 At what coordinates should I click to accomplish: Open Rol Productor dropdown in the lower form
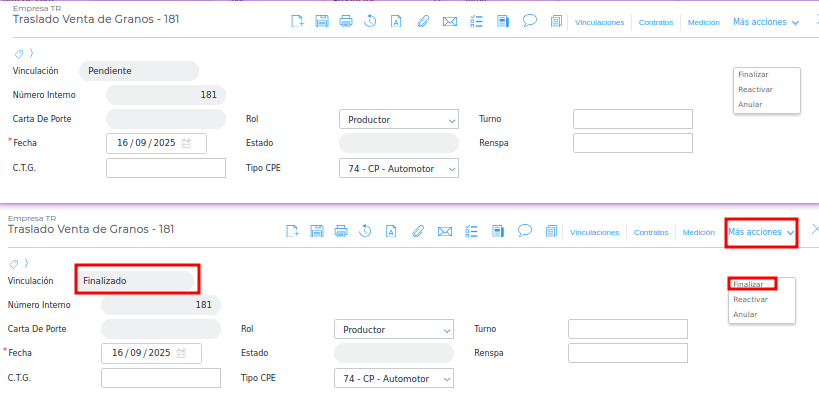pos(394,329)
